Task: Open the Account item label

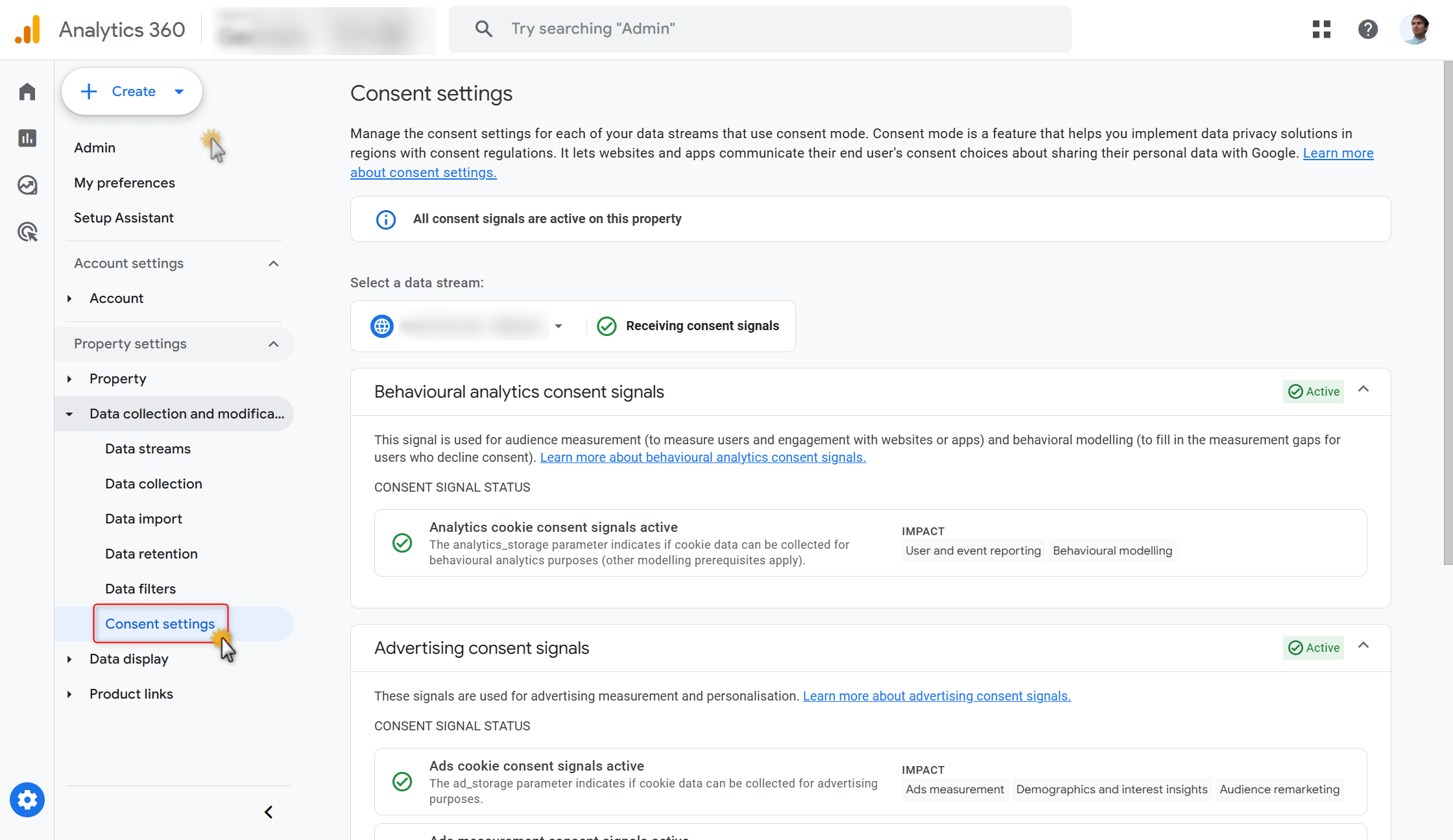Action: click(116, 298)
